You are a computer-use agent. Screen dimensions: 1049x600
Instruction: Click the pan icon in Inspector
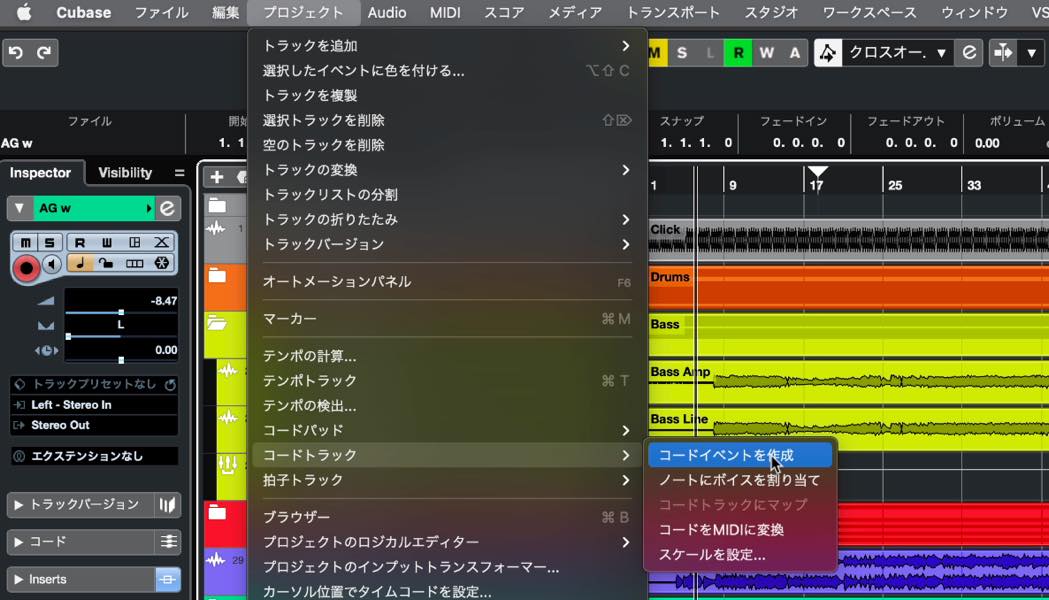46,325
